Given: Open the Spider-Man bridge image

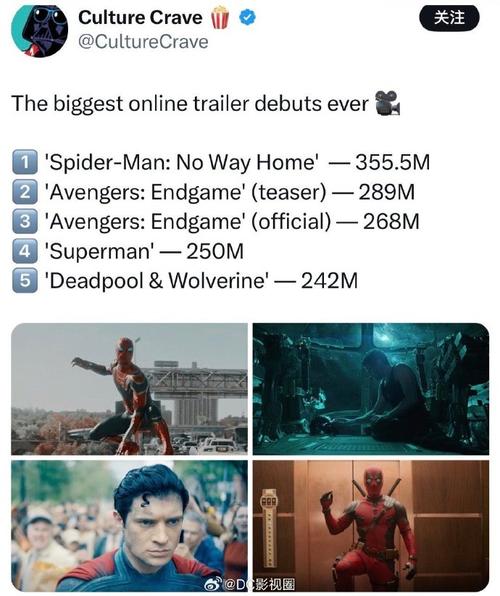Looking at the screenshot, I should click(x=129, y=389).
